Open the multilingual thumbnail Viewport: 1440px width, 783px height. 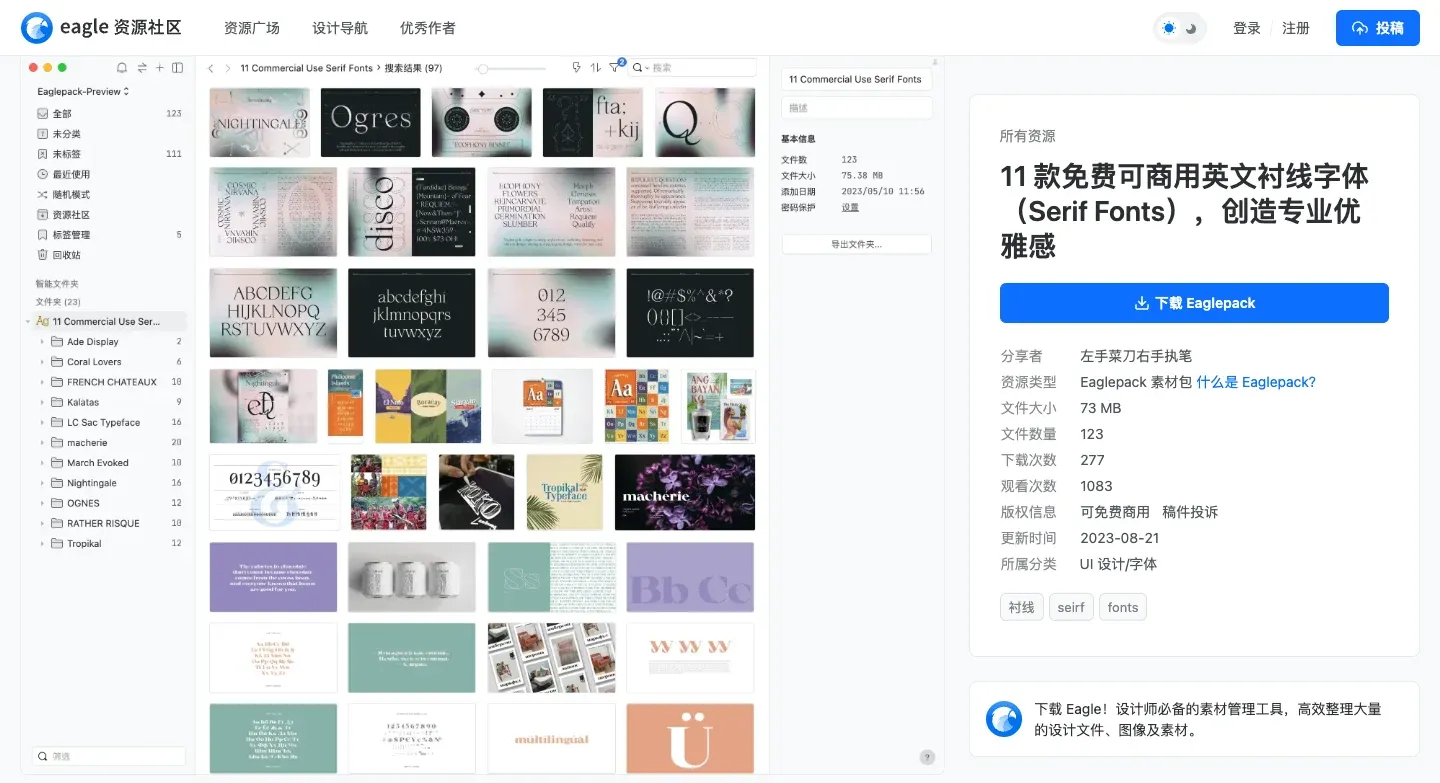(551, 738)
